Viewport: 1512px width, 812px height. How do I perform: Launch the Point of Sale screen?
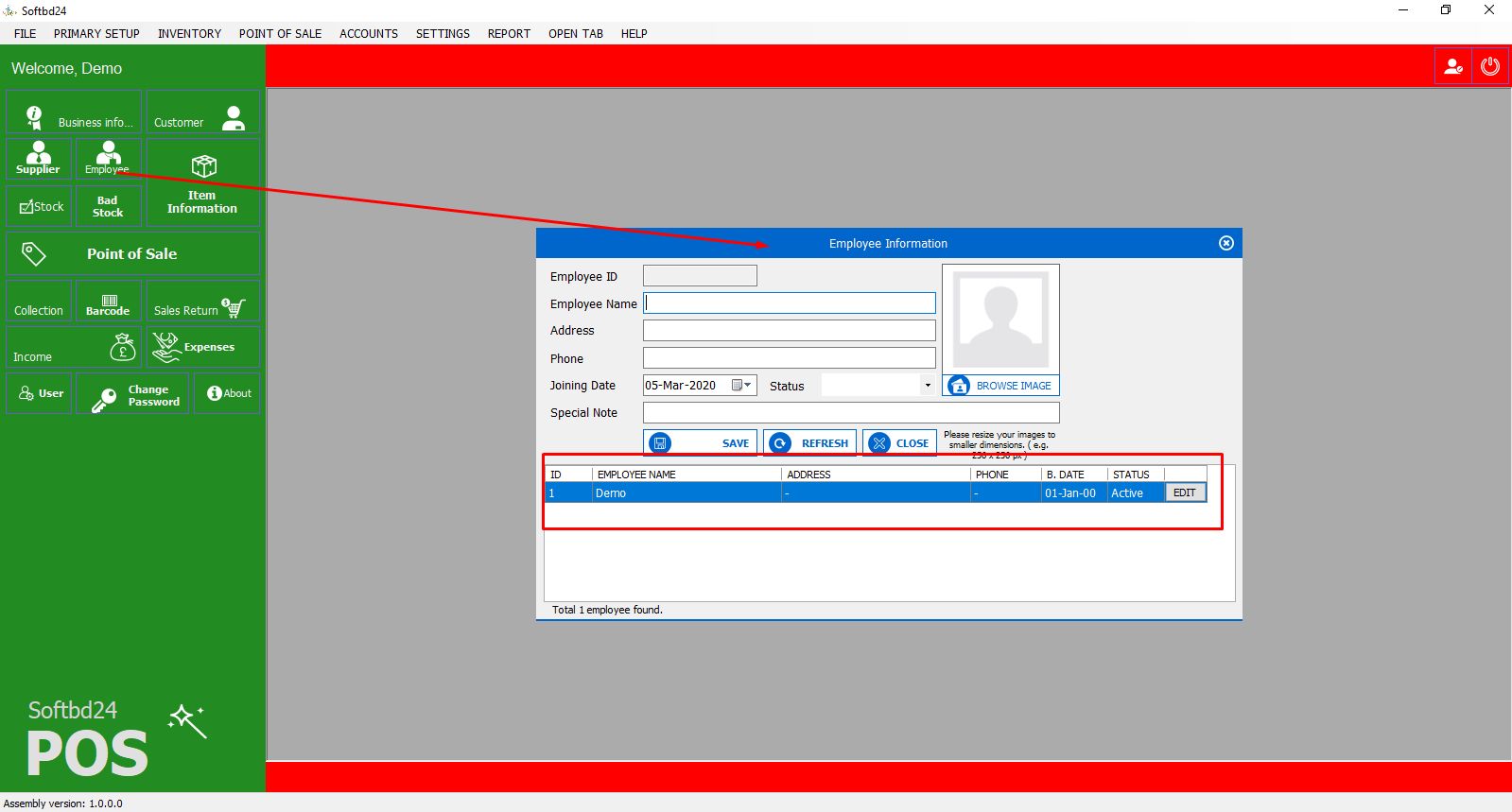tap(132, 253)
